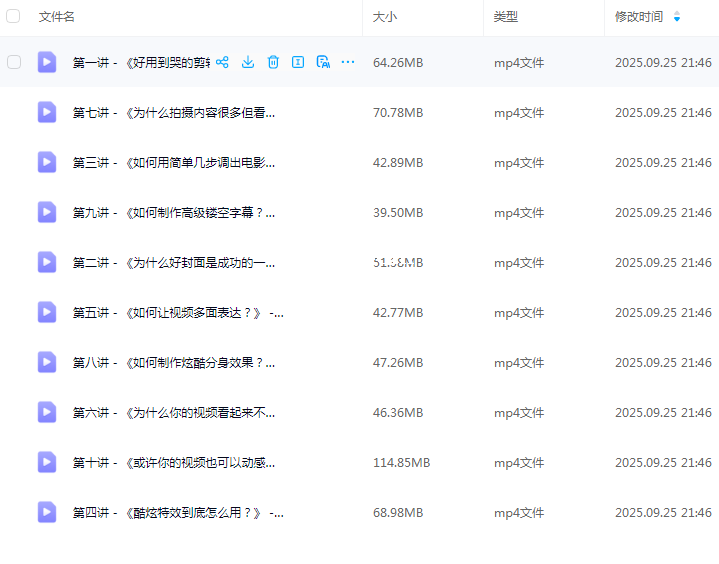Click the AI file icon on 第一讲 row

pyautogui.click(x=323, y=62)
